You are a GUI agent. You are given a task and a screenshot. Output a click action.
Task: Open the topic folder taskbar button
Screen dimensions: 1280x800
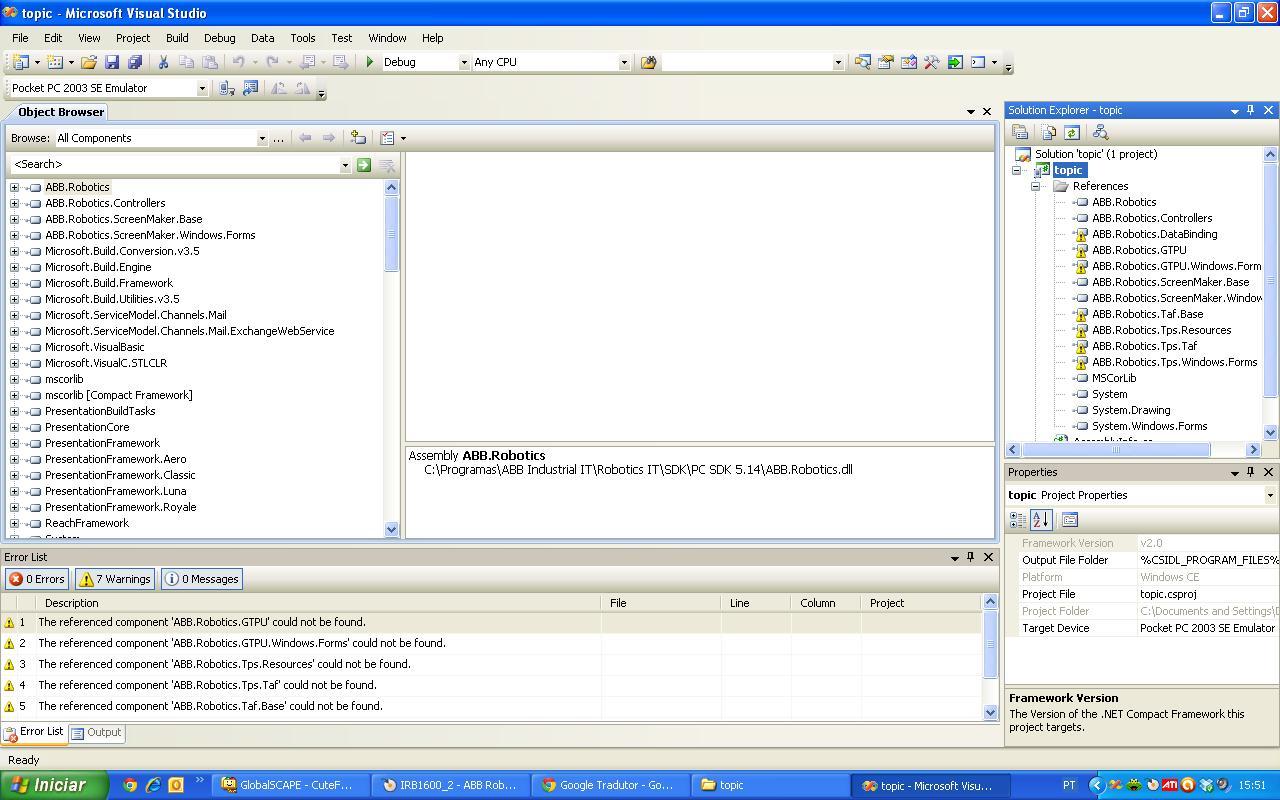(x=769, y=785)
